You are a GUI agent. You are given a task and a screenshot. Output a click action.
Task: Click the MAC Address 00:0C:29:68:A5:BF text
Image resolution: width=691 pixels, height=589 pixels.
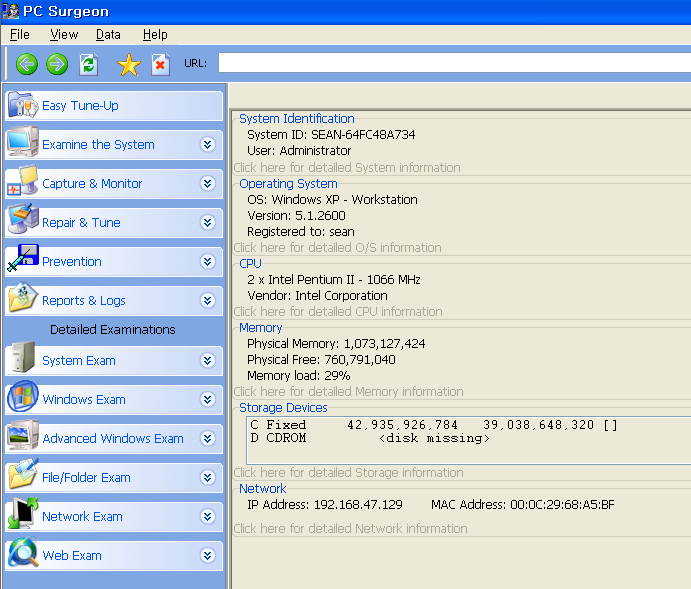point(523,504)
